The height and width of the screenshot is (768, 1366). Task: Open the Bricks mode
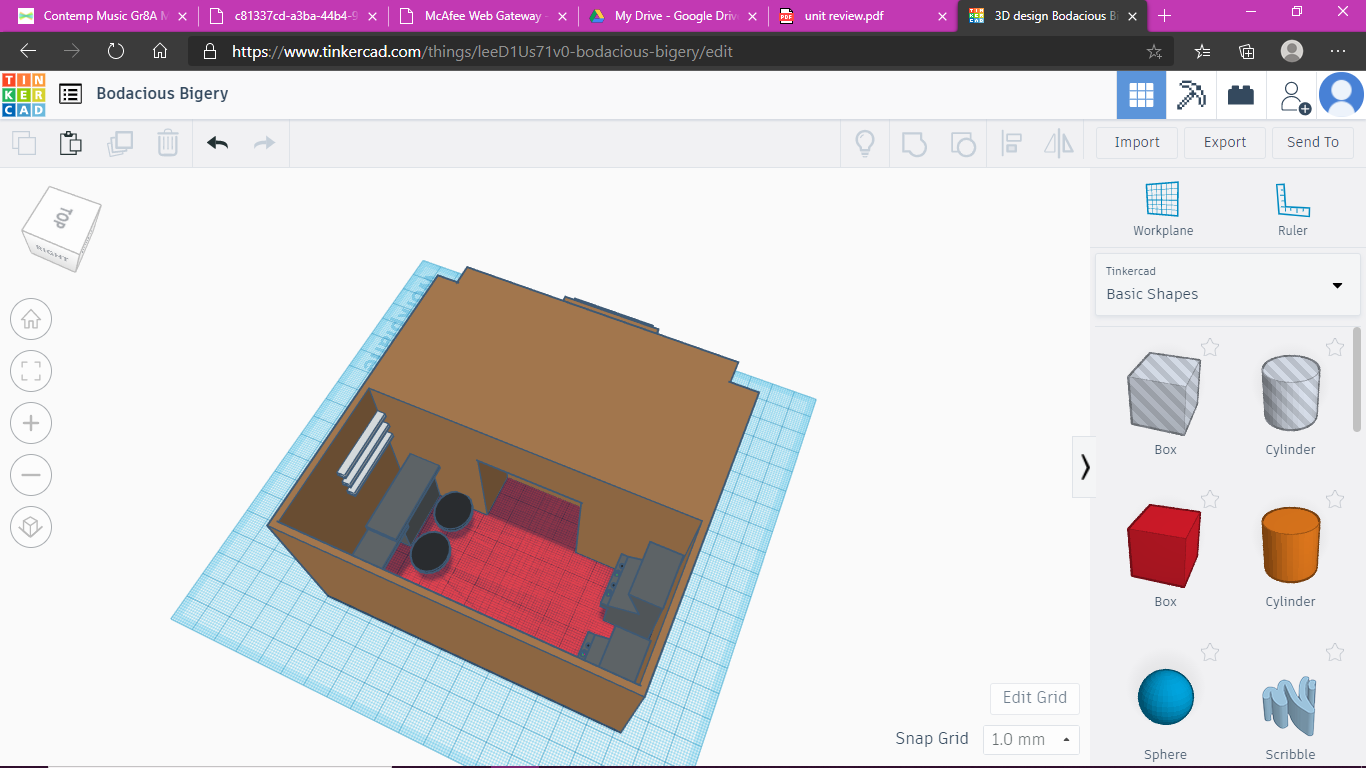click(x=1241, y=95)
